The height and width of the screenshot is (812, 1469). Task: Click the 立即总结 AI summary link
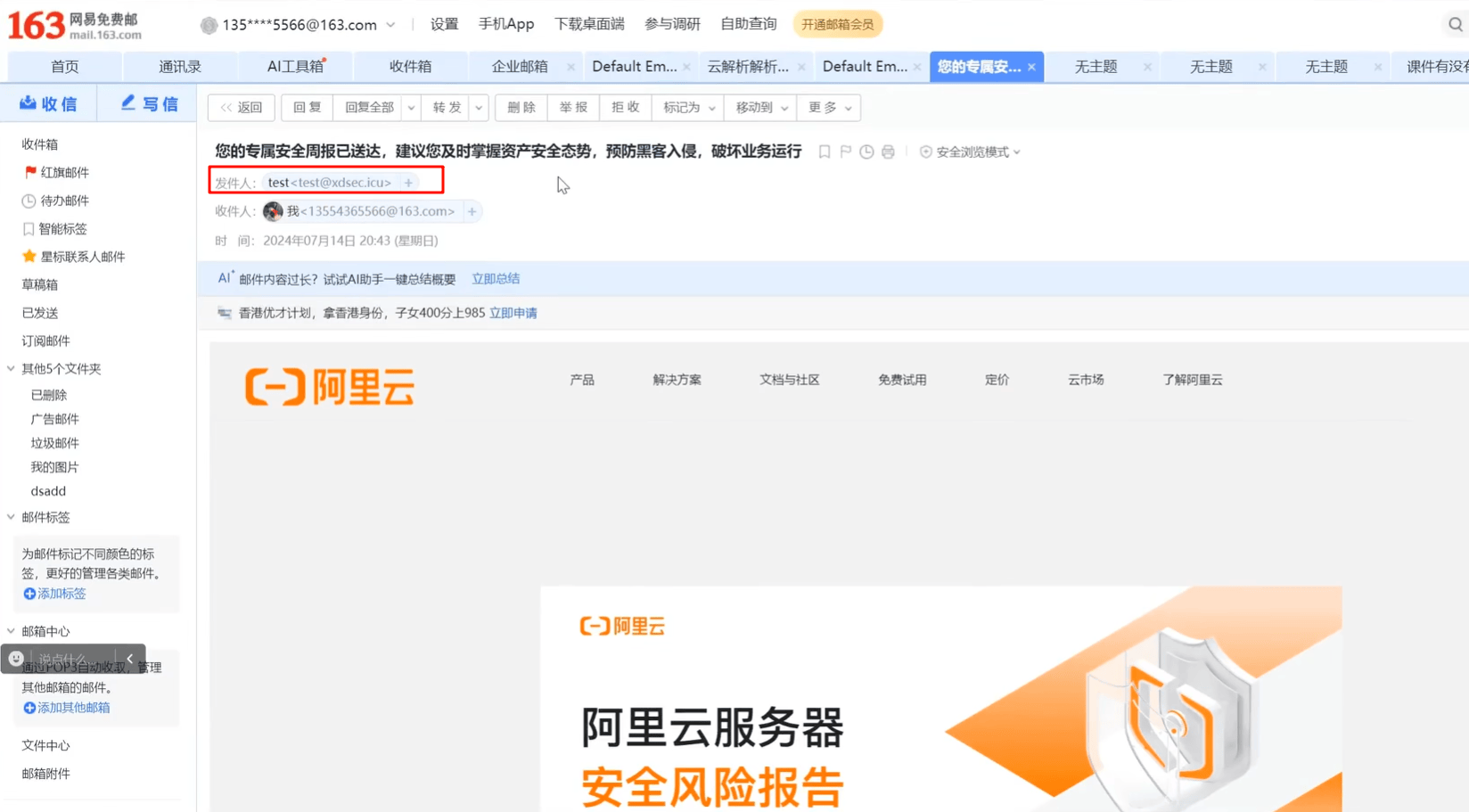point(496,279)
